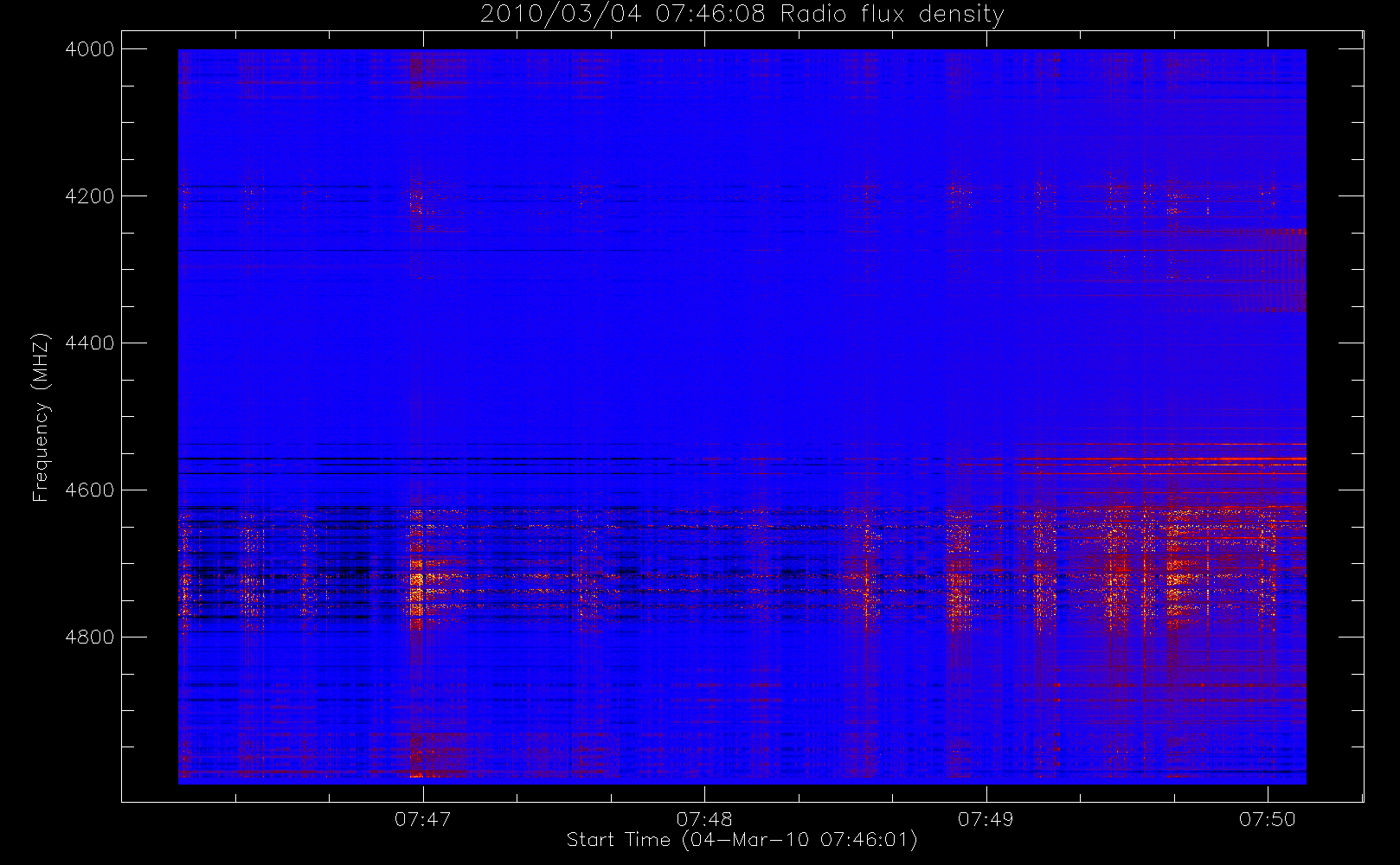Click the 07:49 time axis label
This screenshot has width=1400, height=865.
point(986,819)
